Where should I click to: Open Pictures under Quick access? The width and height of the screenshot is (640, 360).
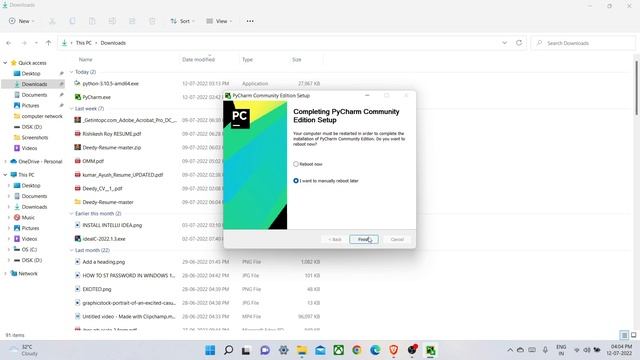pyautogui.click(x=30, y=105)
